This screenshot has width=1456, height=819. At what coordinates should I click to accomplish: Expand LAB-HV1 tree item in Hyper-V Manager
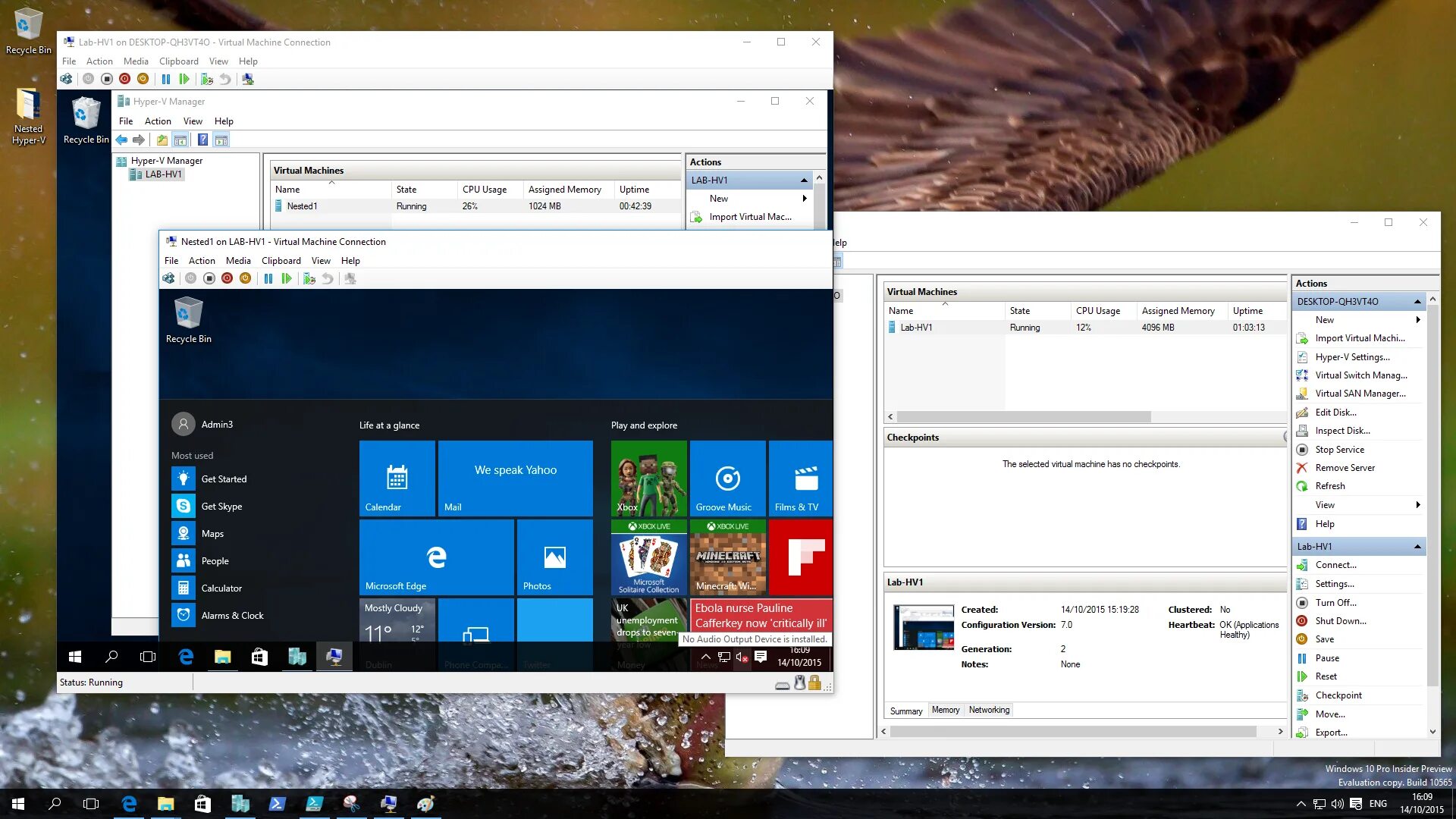pos(163,174)
